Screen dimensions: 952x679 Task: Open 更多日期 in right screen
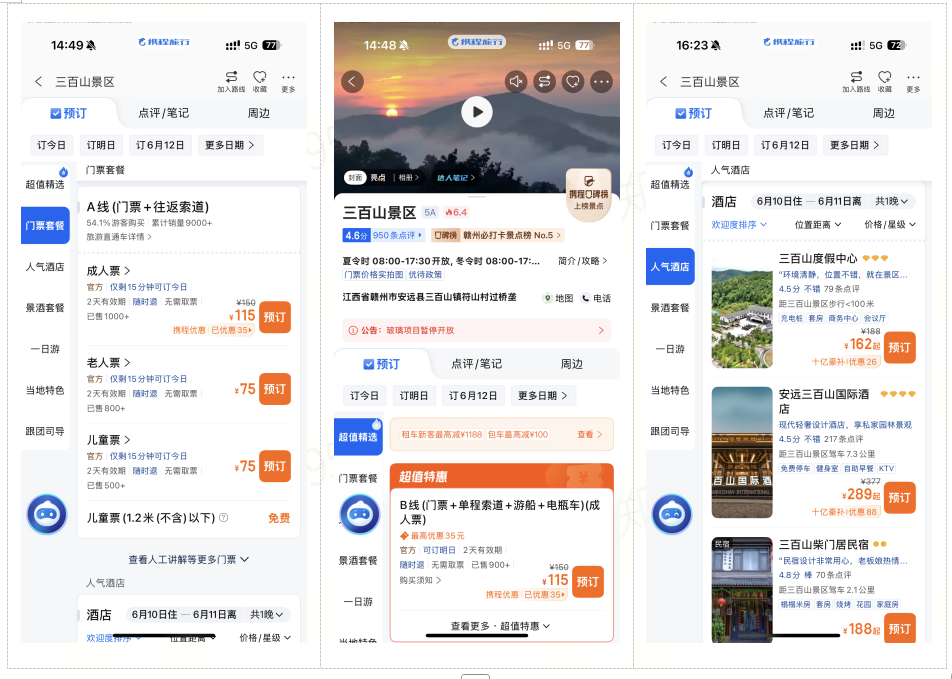coord(855,145)
